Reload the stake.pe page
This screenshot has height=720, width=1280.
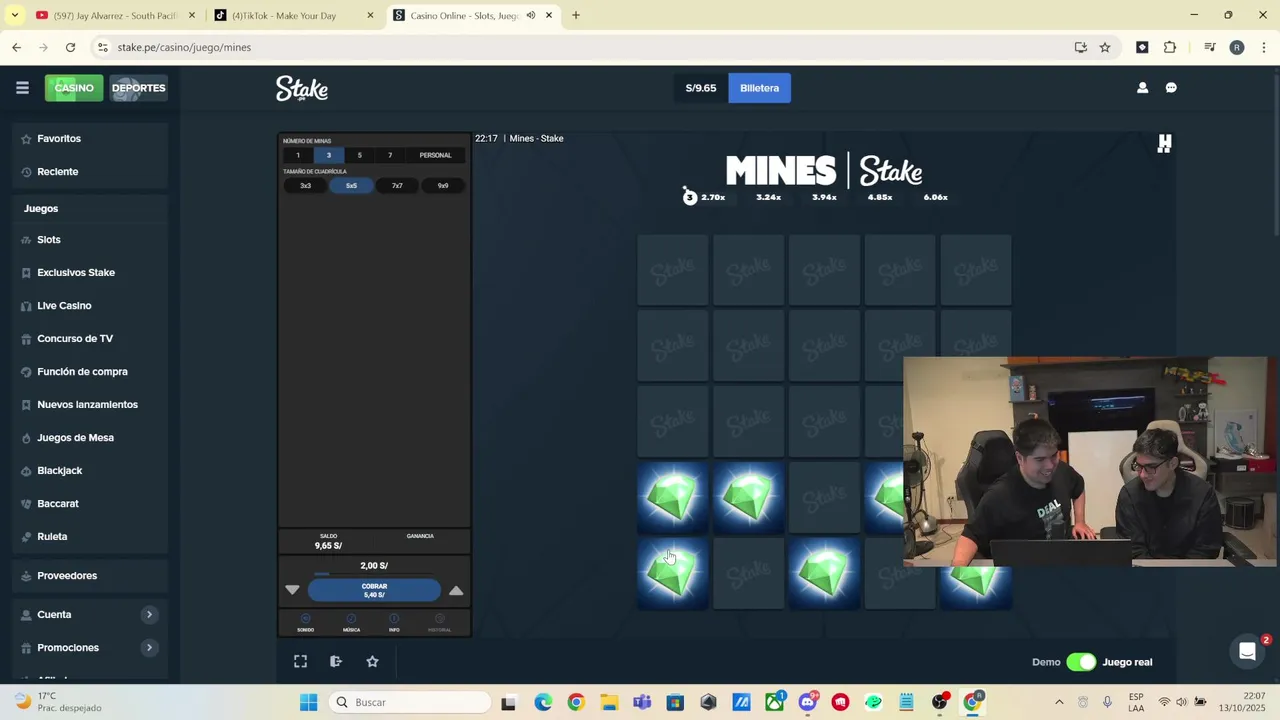coord(70,47)
